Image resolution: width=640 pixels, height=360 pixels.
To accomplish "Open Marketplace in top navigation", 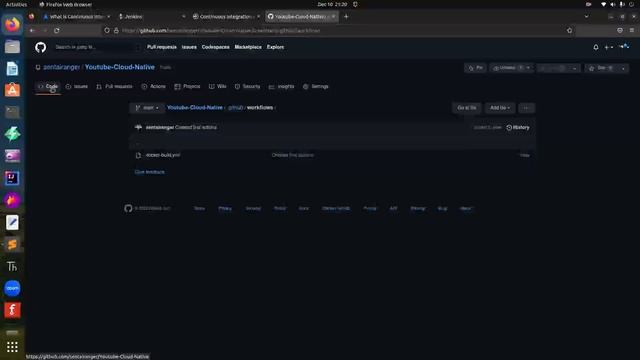I will [248, 47].
